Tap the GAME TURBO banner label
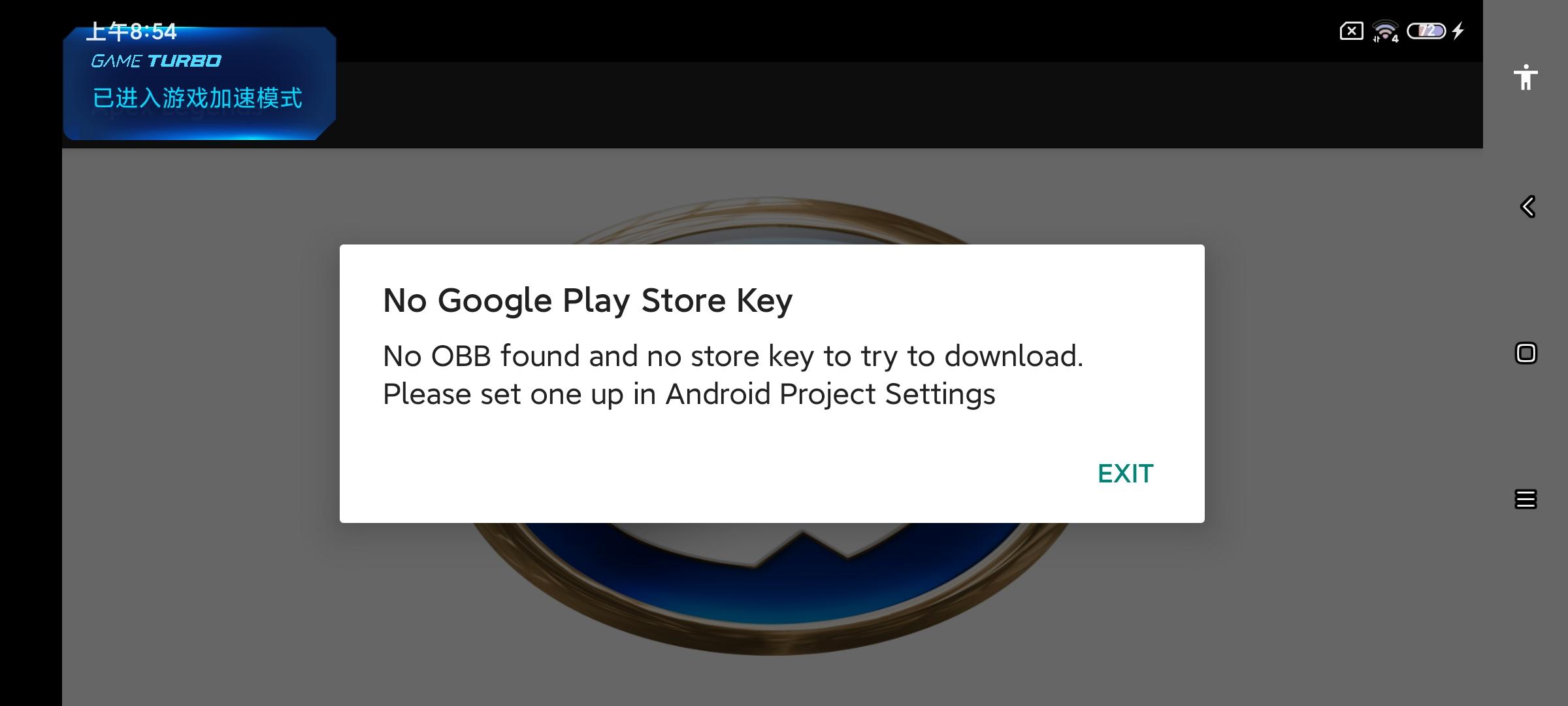This screenshot has width=1568, height=706. click(156, 61)
